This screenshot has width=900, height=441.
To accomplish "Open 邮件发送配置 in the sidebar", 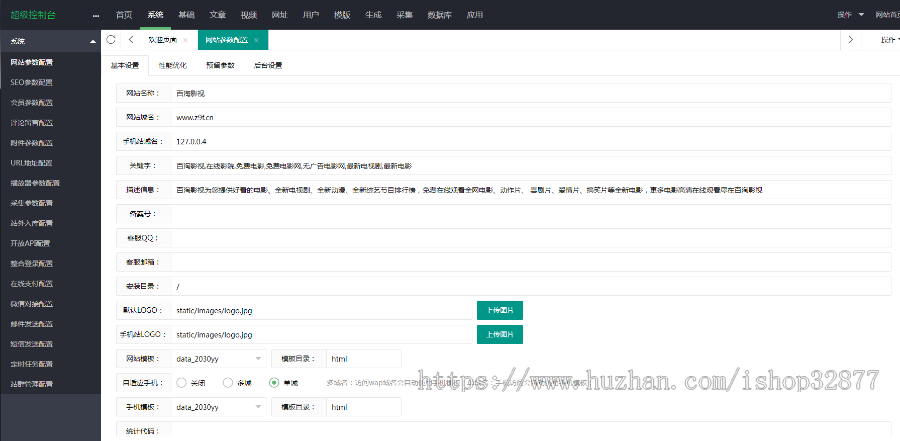I will pyautogui.click(x=32, y=323).
